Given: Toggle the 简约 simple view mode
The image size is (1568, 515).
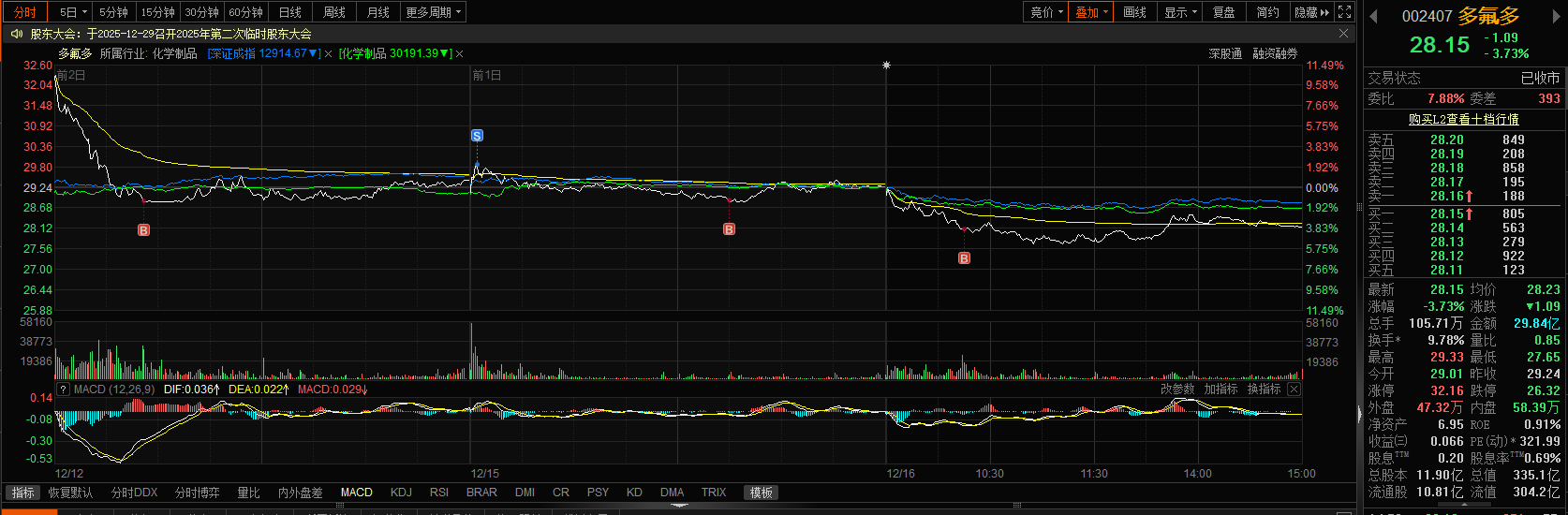Looking at the screenshot, I should [1267, 12].
